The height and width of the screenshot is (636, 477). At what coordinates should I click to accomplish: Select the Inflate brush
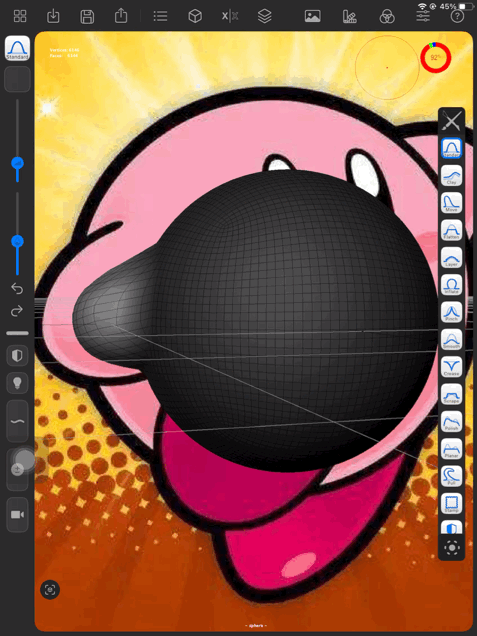[x=451, y=285]
